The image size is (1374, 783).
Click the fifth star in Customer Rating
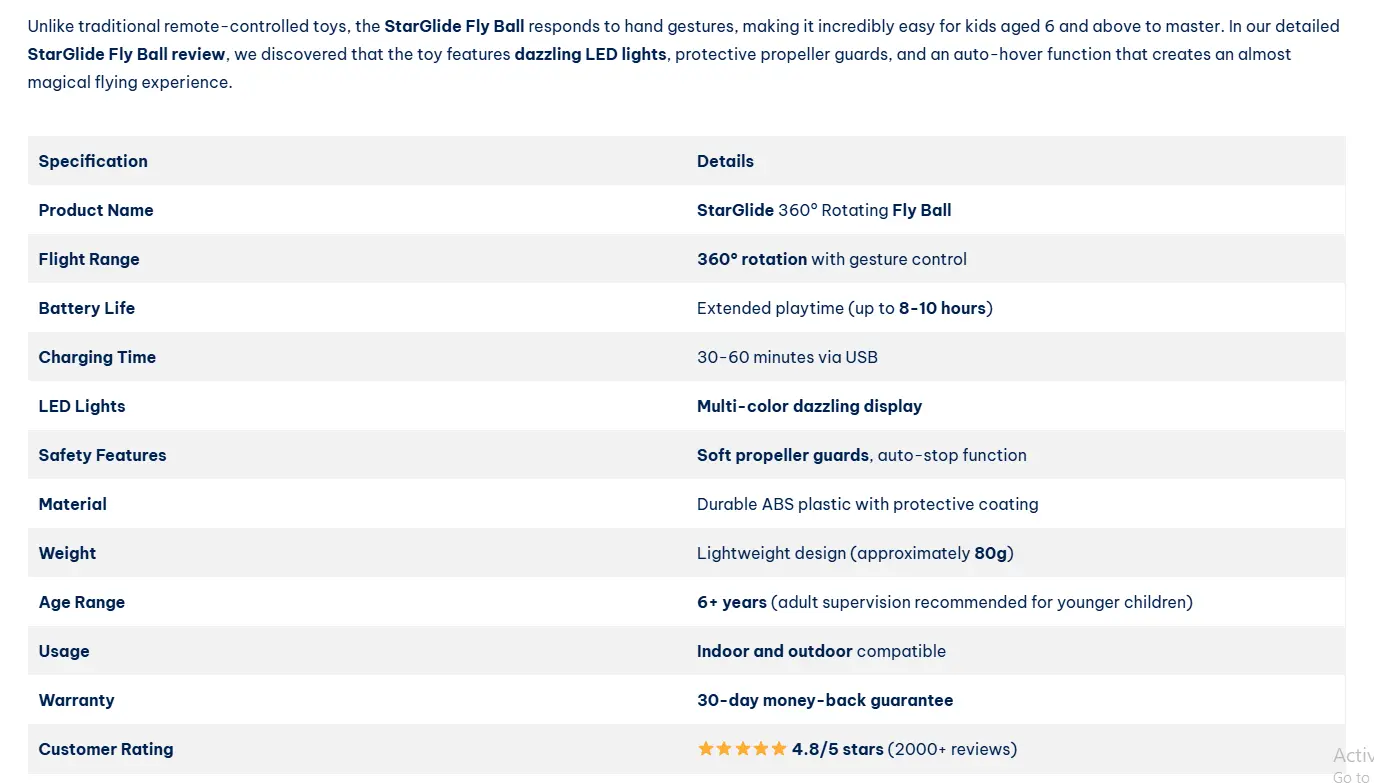pos(779,749)
